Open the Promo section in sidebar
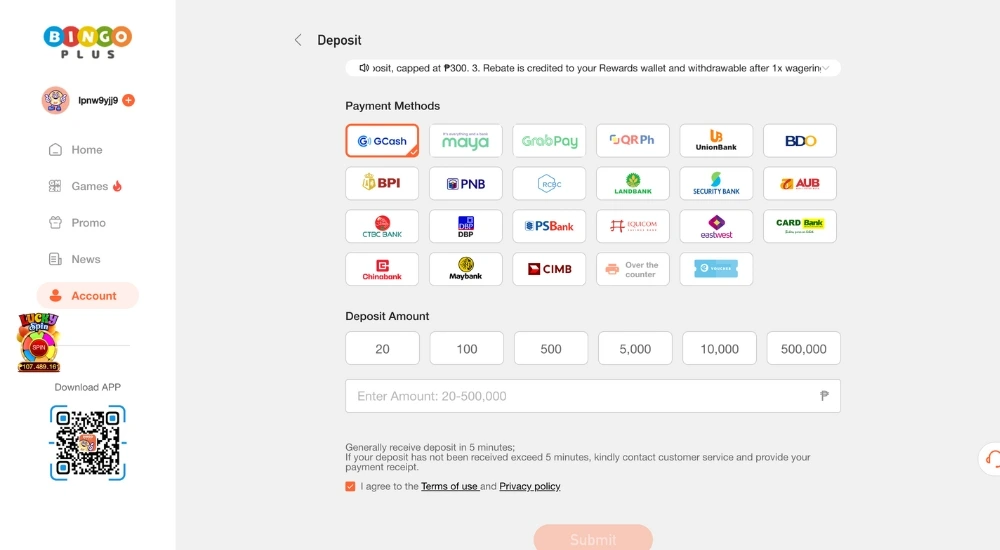Image resolution: width=1000 pixels, height=550 pixels. pos(87,223)
